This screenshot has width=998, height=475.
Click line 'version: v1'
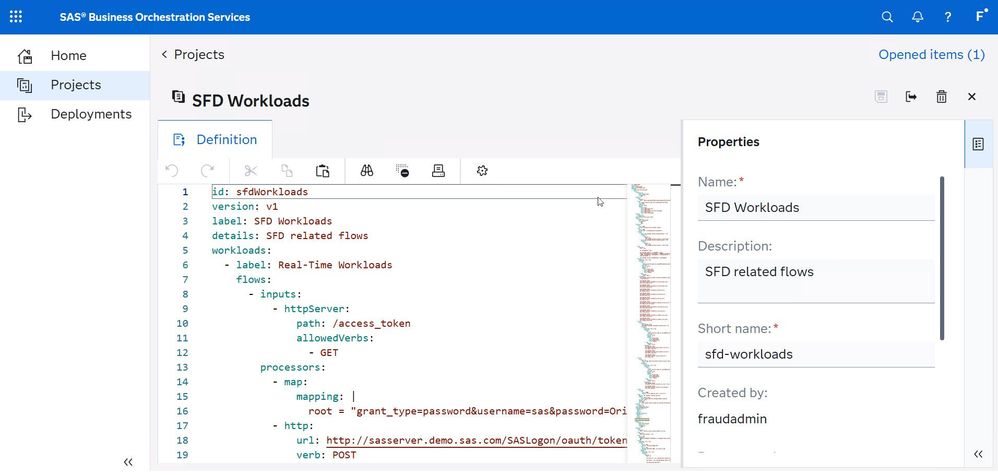(x=244, y=206)
